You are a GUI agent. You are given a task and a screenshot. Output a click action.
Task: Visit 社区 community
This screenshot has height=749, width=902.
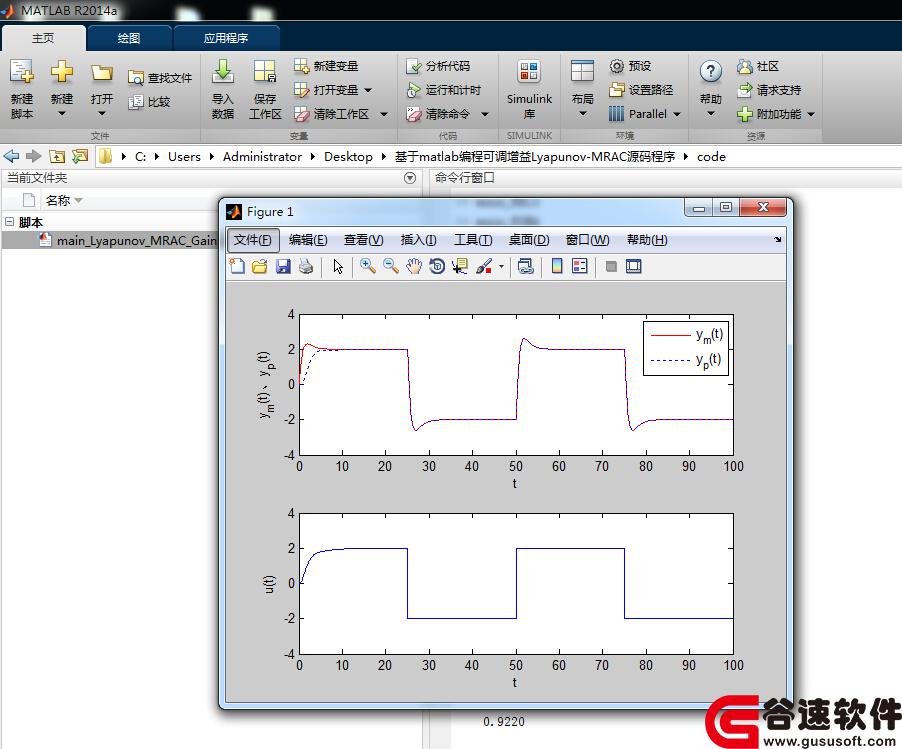[x=758, y=66]
